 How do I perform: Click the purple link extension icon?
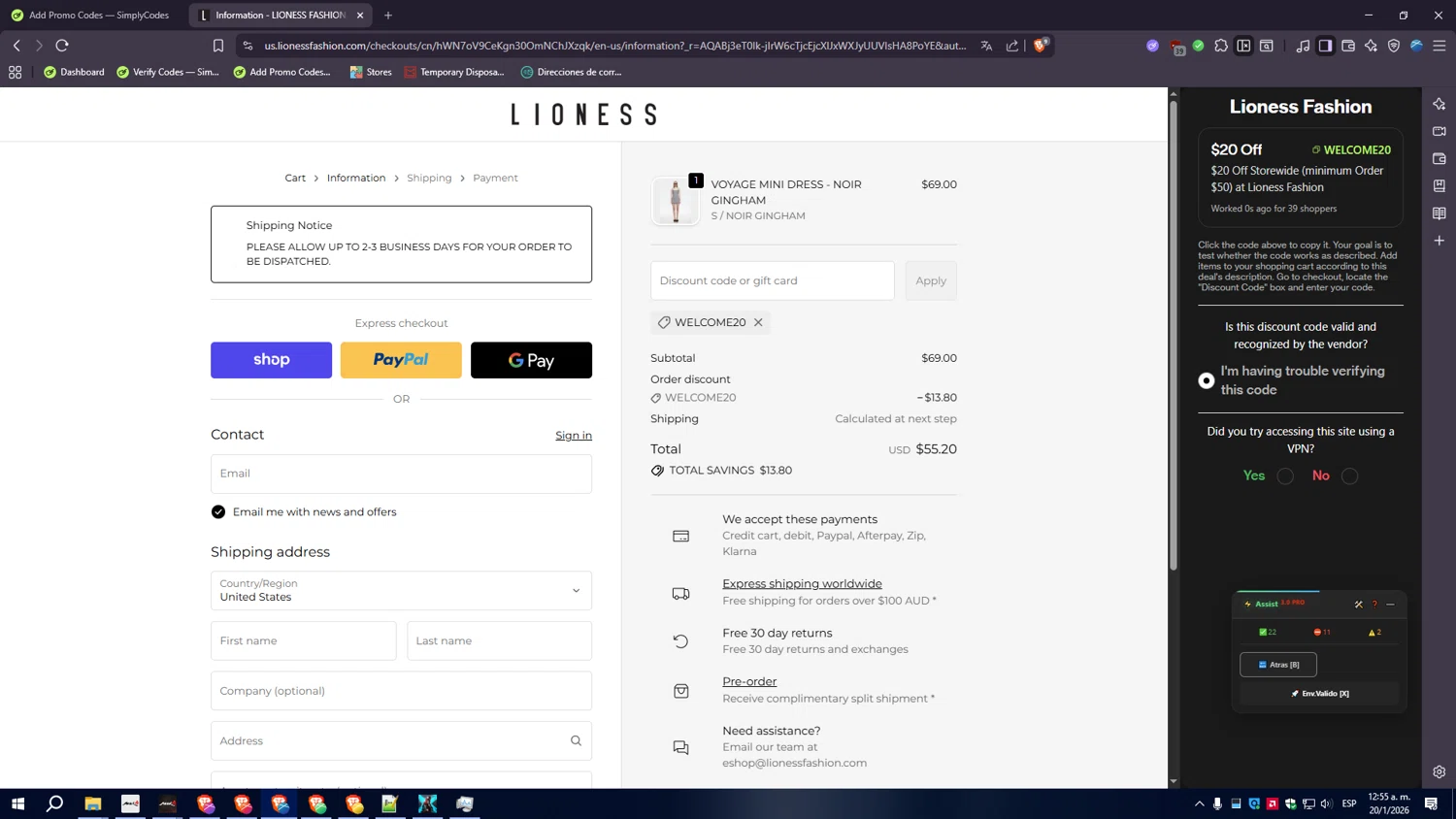(1152, 46)
